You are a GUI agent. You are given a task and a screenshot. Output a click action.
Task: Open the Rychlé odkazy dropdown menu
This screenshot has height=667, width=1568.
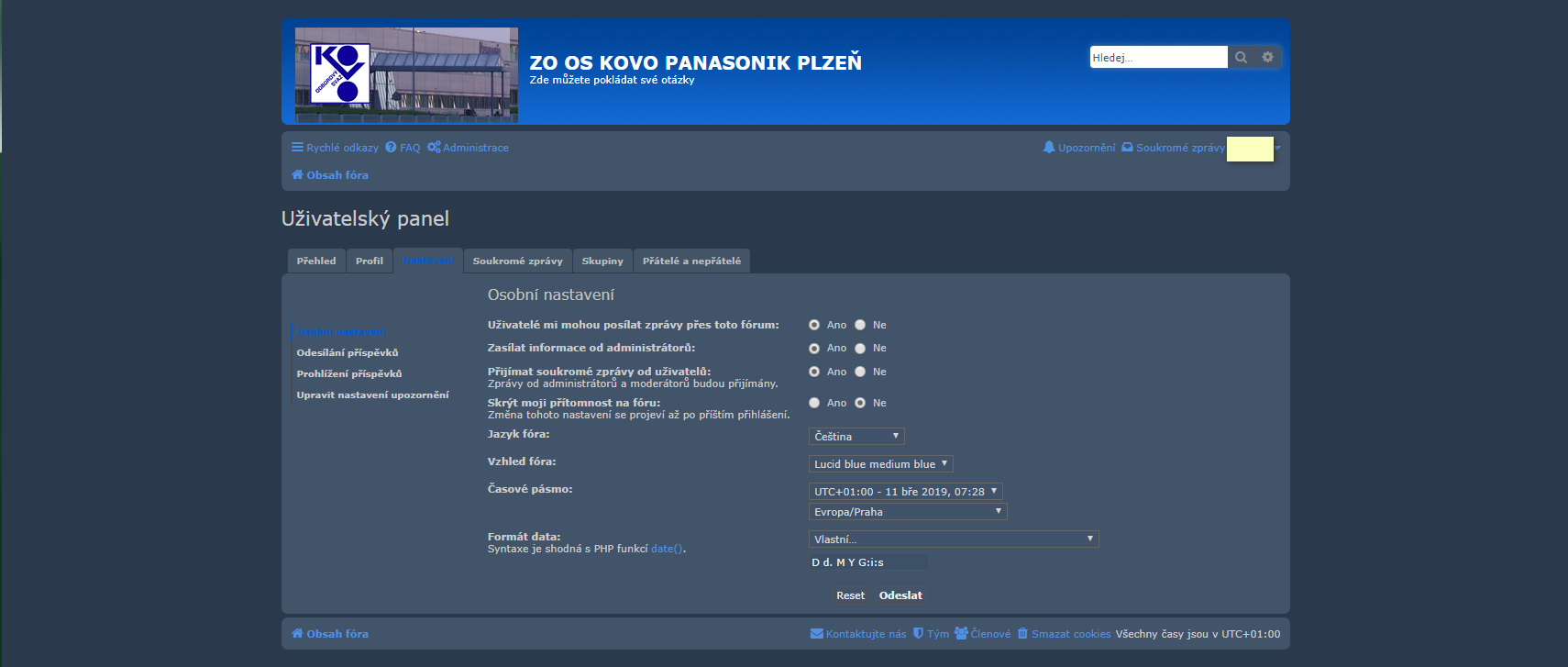[x=335, y=147]
